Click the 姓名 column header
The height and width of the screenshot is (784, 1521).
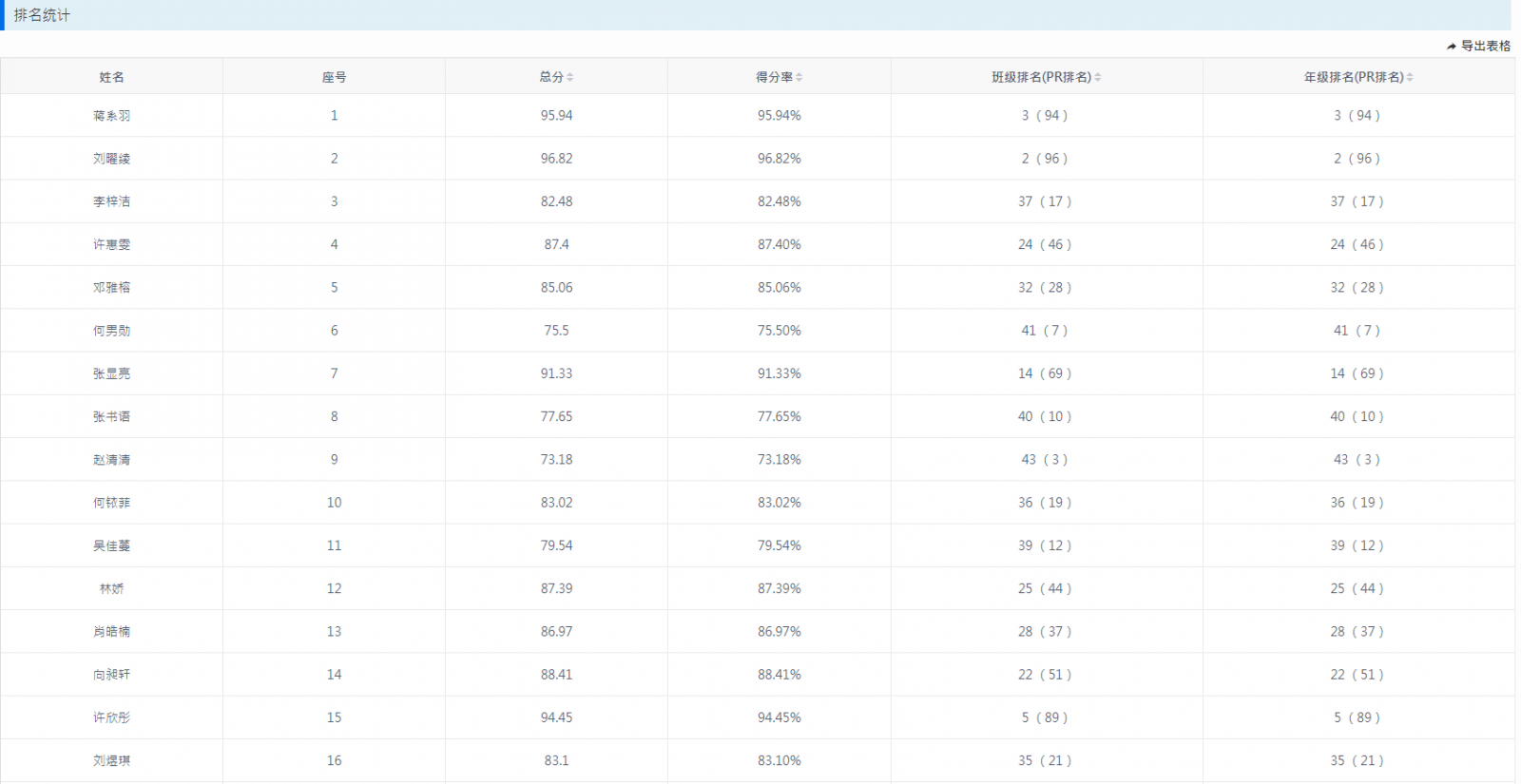coord(111,77)
